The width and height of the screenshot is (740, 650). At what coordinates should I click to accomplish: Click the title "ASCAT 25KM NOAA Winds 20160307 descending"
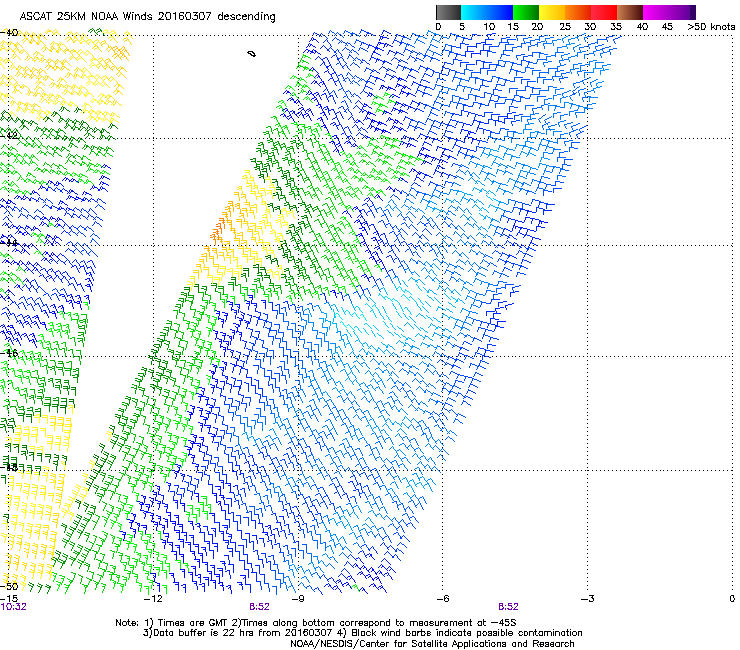(x=147, y=16)
